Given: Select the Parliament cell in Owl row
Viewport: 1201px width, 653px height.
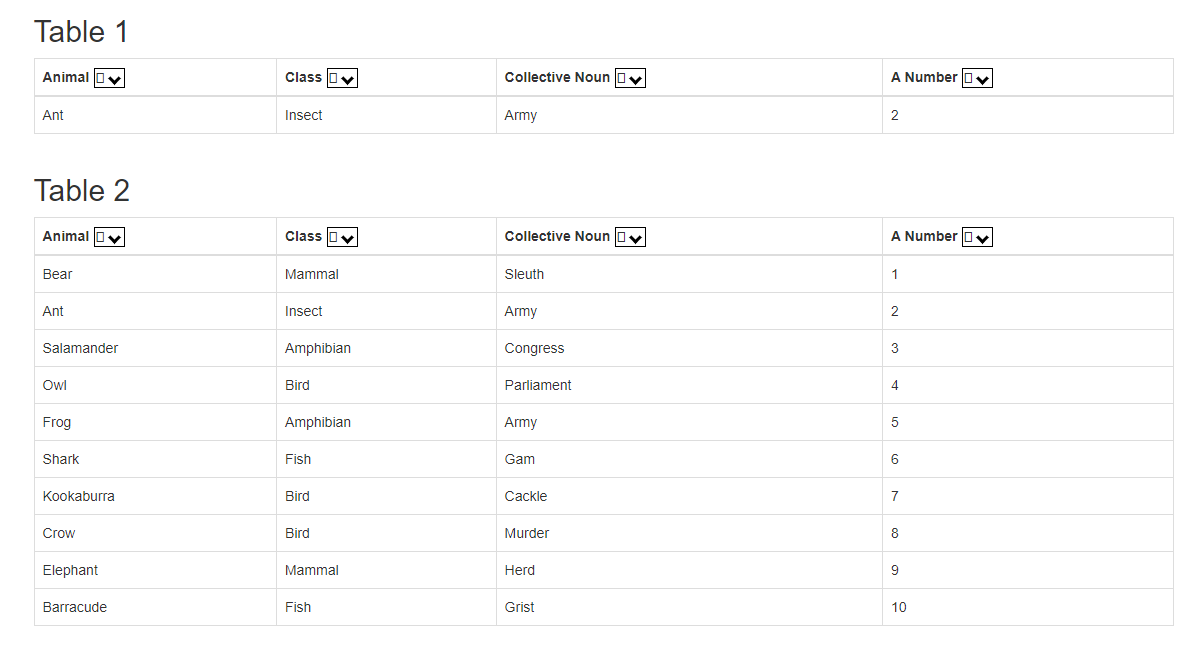Looking at the screenshot, I should click(x=538, y=385).
